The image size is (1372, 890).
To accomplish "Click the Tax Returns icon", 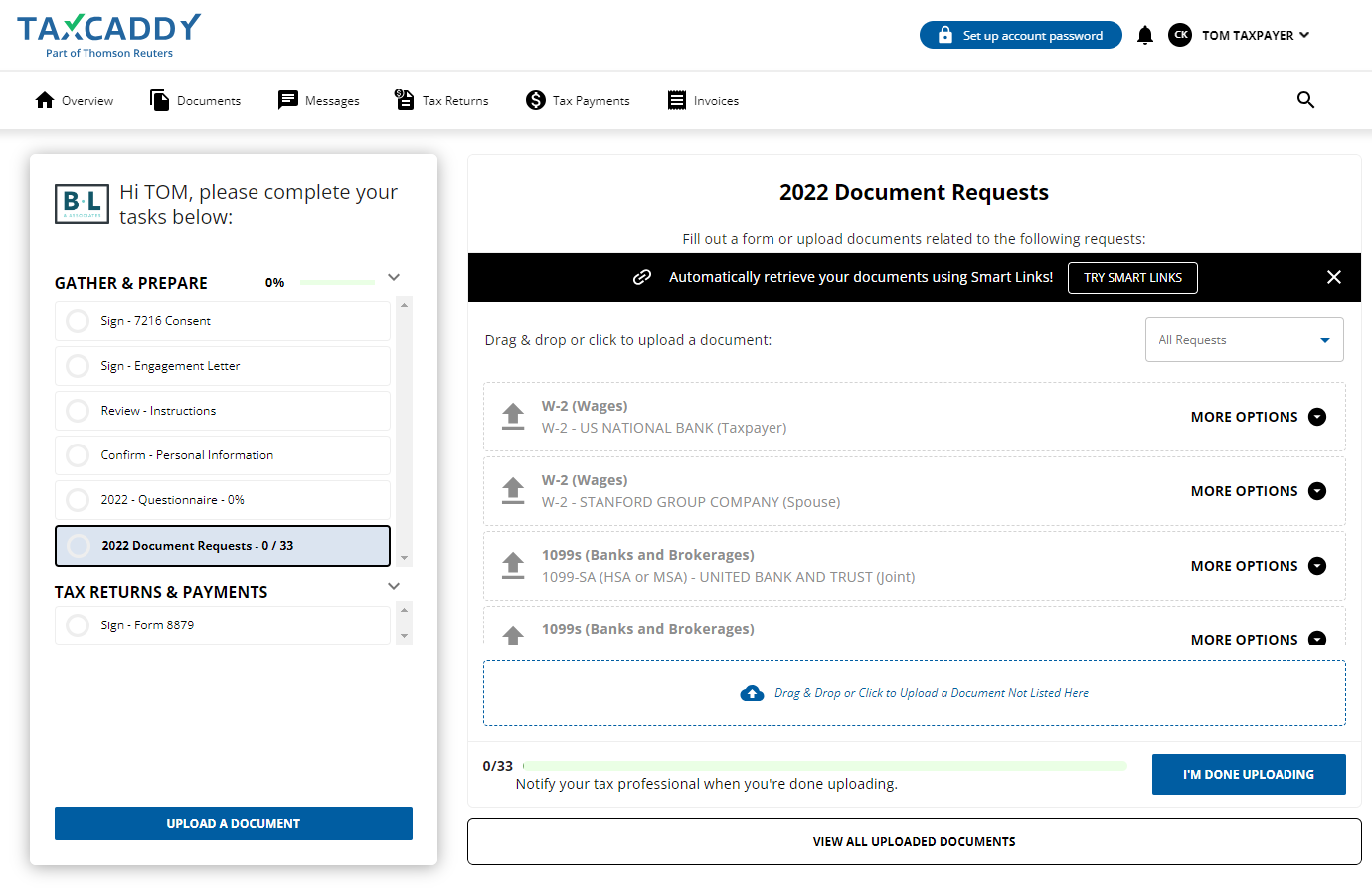I will pos(405,99).
